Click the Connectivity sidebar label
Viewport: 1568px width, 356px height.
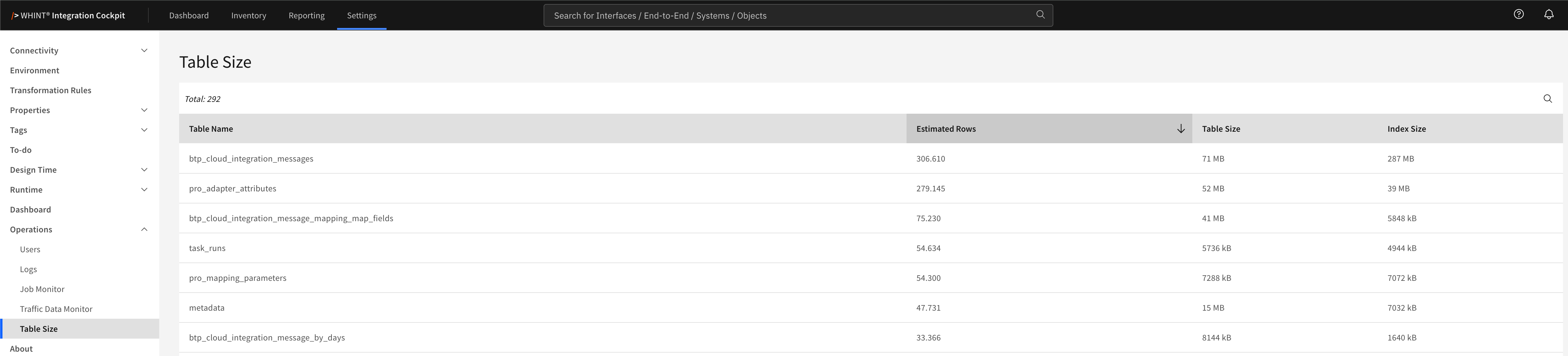(x=34, y=50)
